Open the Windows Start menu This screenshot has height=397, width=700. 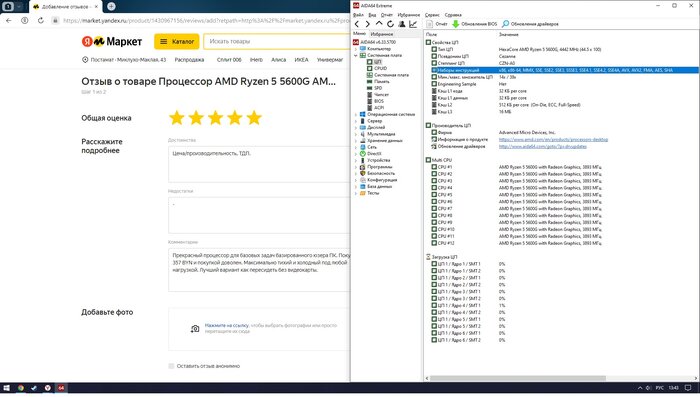(x=6, y=388)
